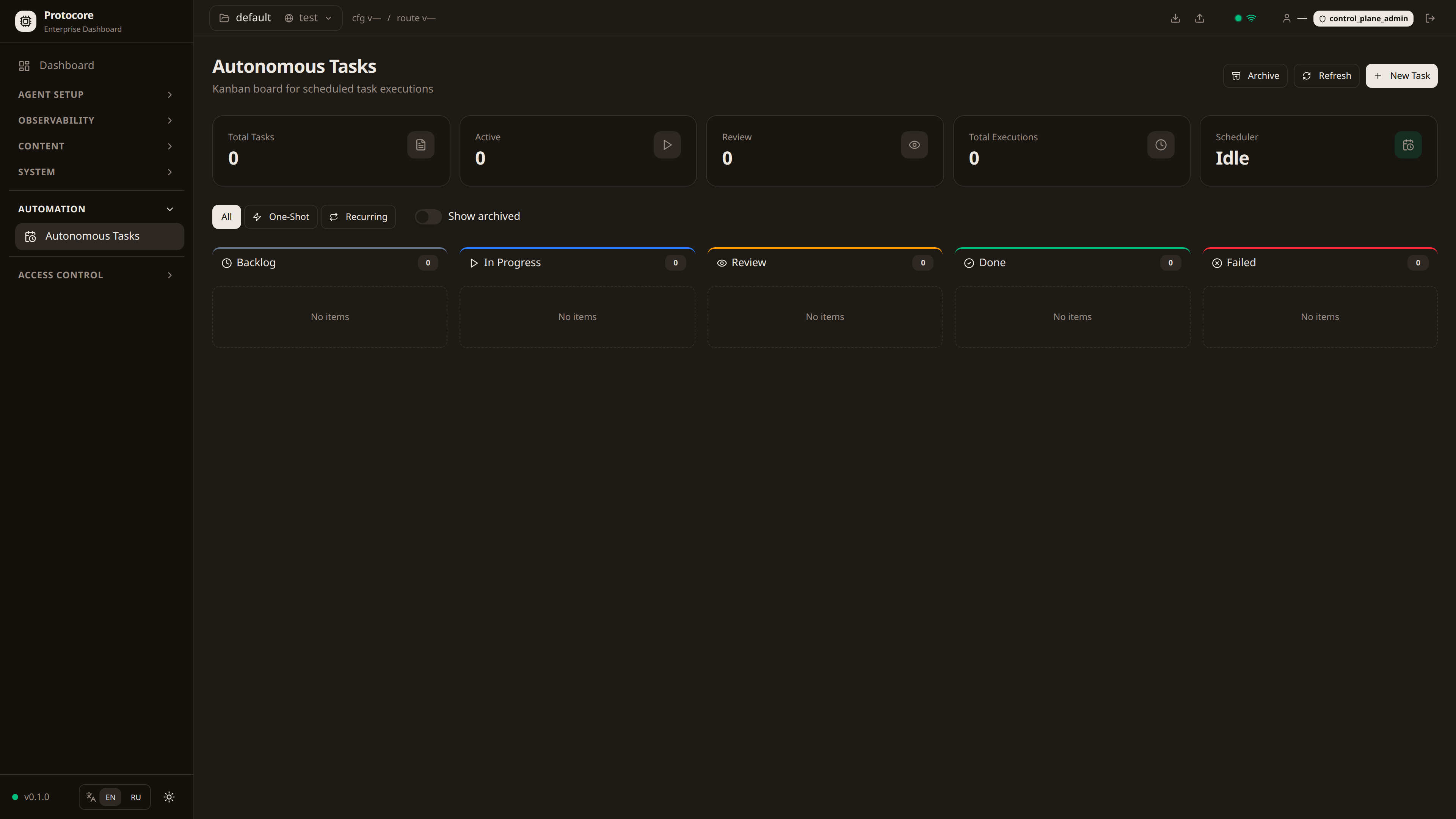Expand the Agent Setup section

95,94
